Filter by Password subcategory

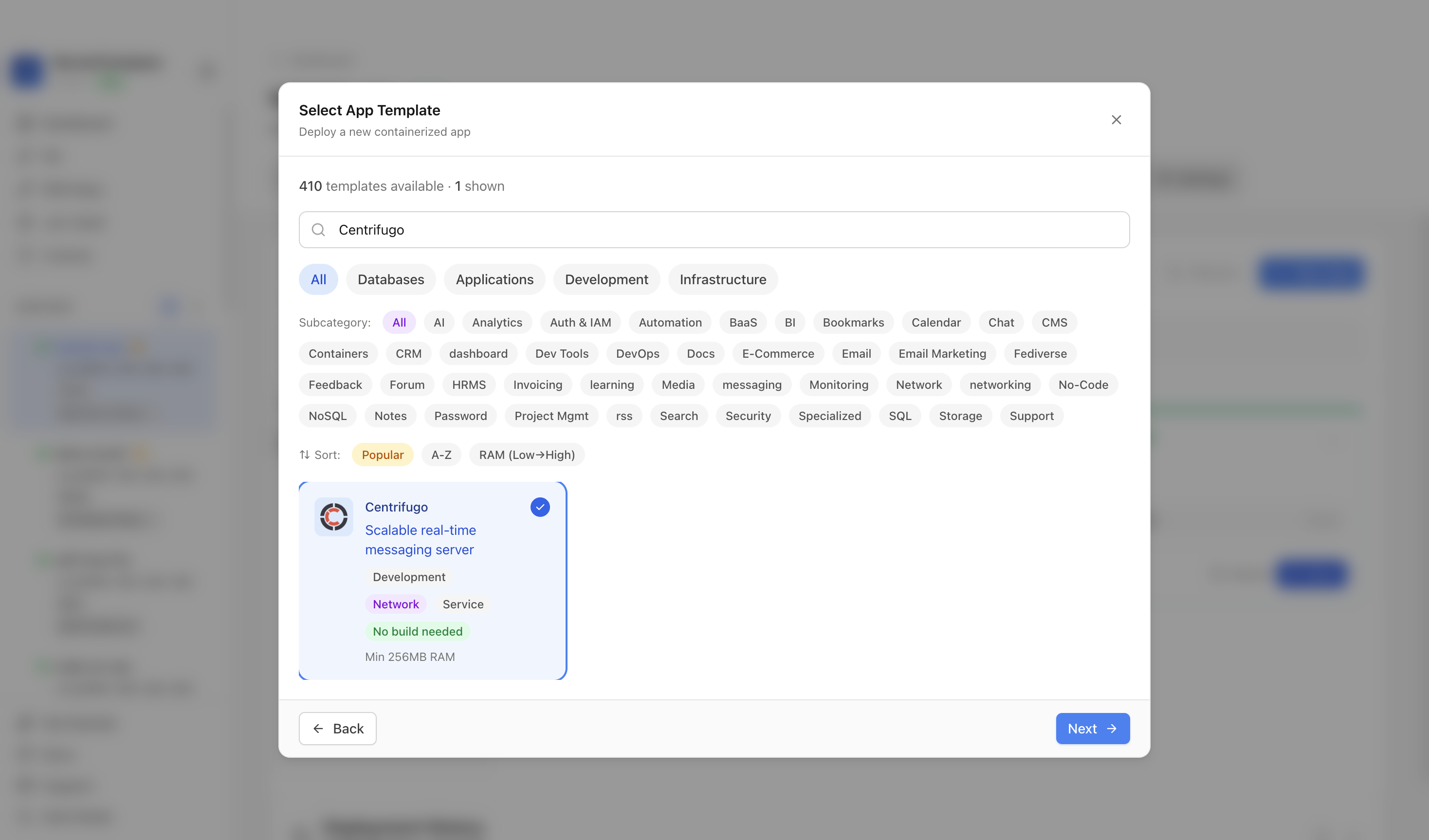tap(460, 416)
